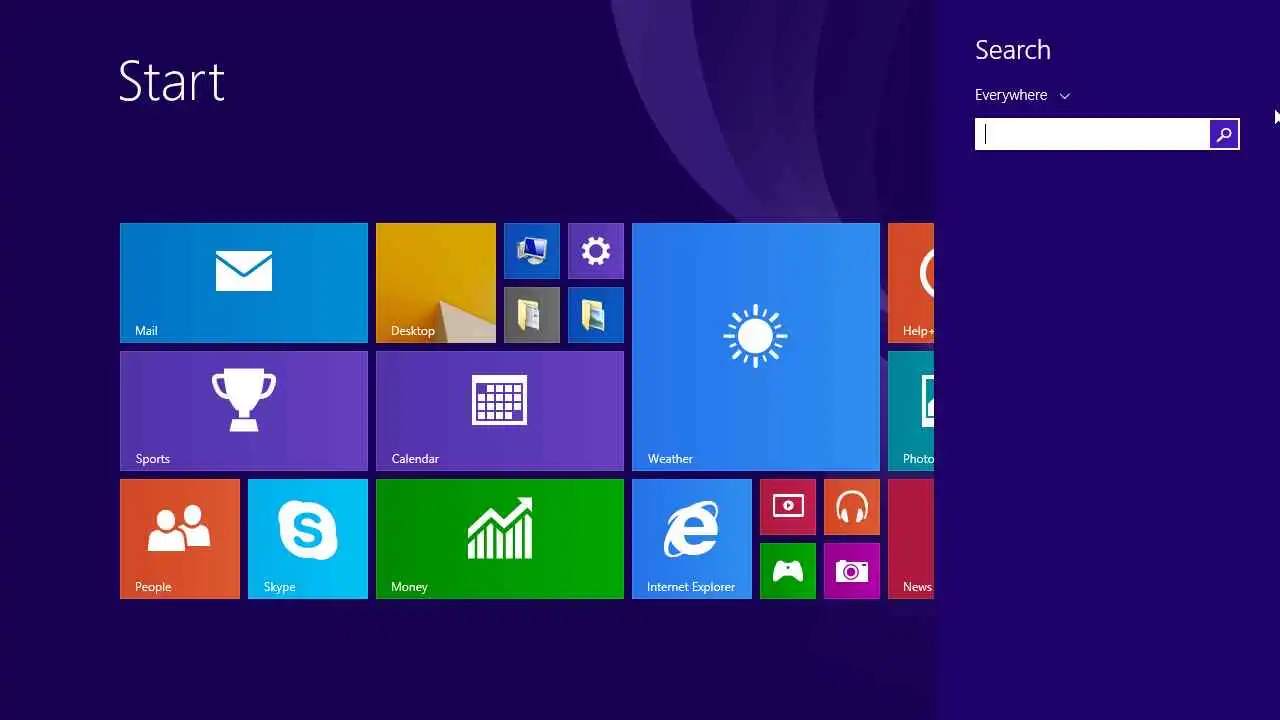Image resolution: width=1280 pixels, height=720 pixels.
Task: Launch the People tile
Action: pyautogui.click(x=180, y=539)
